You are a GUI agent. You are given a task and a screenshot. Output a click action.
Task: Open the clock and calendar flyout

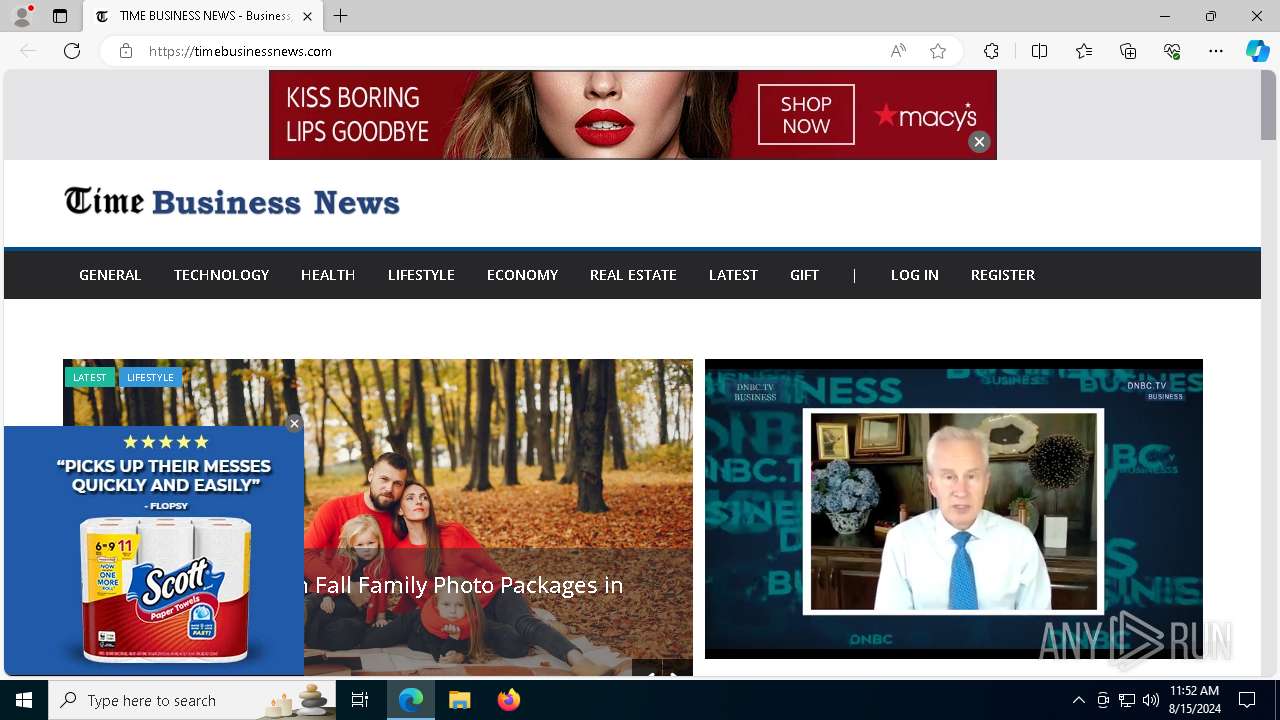(x=1194, y=700)
